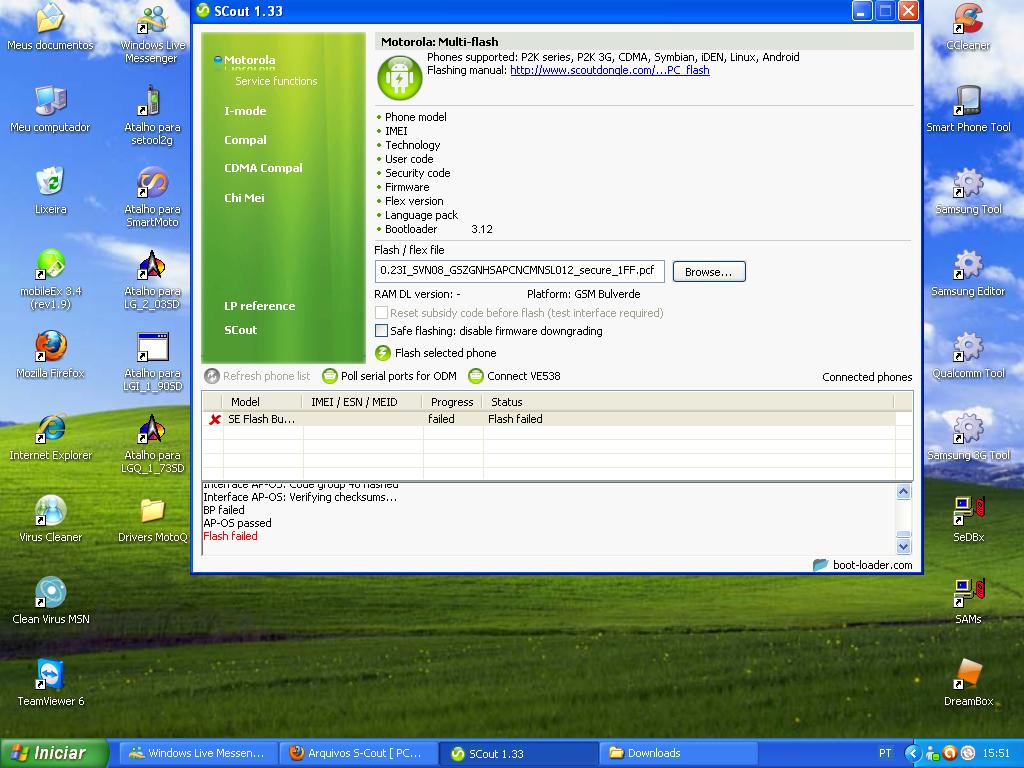Click the Status column header

tap(688, 402)
